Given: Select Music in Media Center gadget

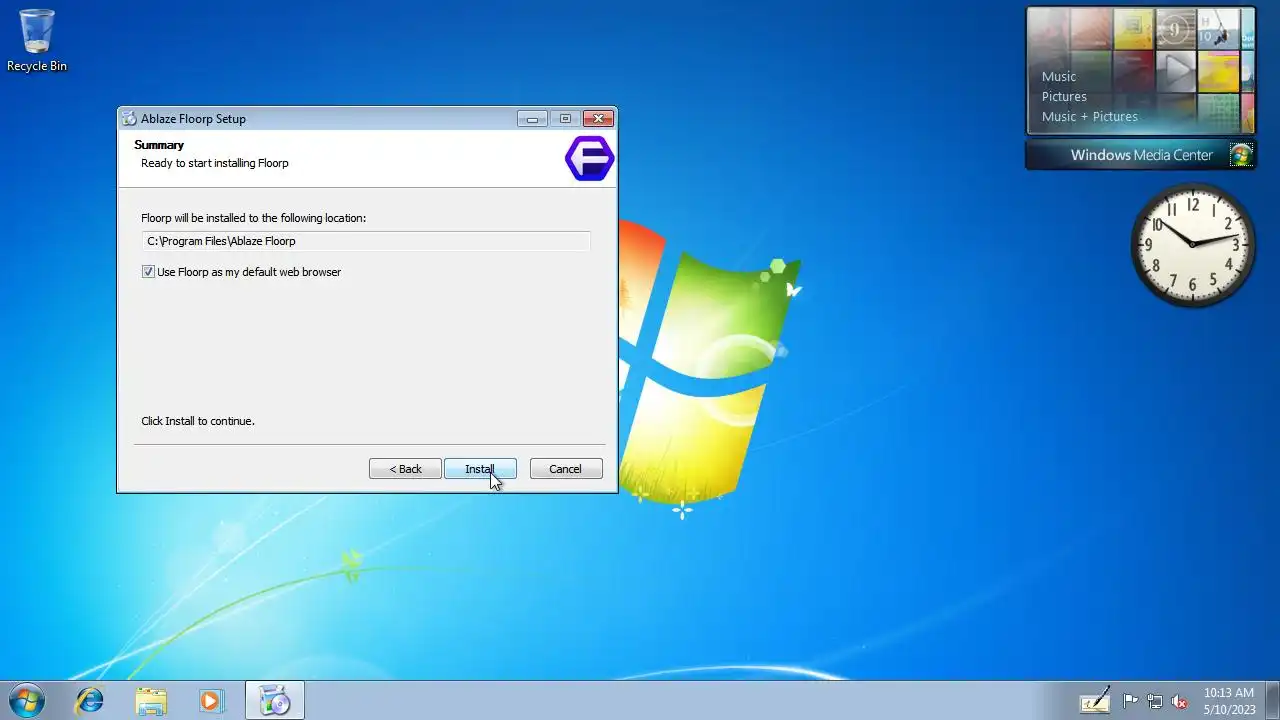Looking at the screenshot, I should pos(1059,76).
